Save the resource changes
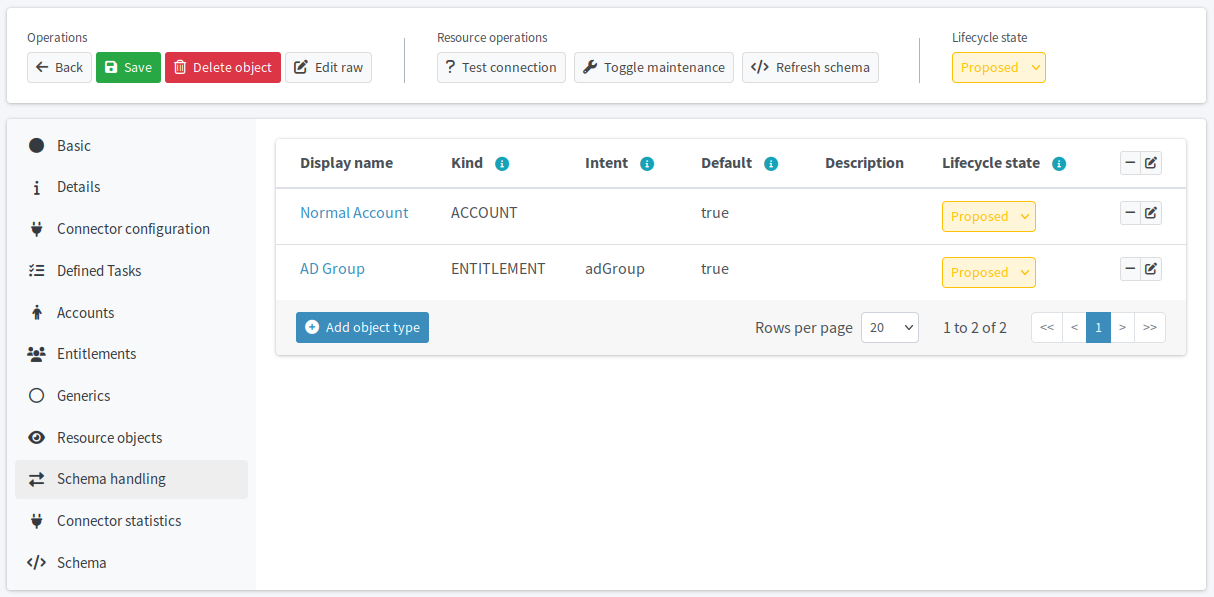The image size is (1214, 597). (x=128, y=67)
